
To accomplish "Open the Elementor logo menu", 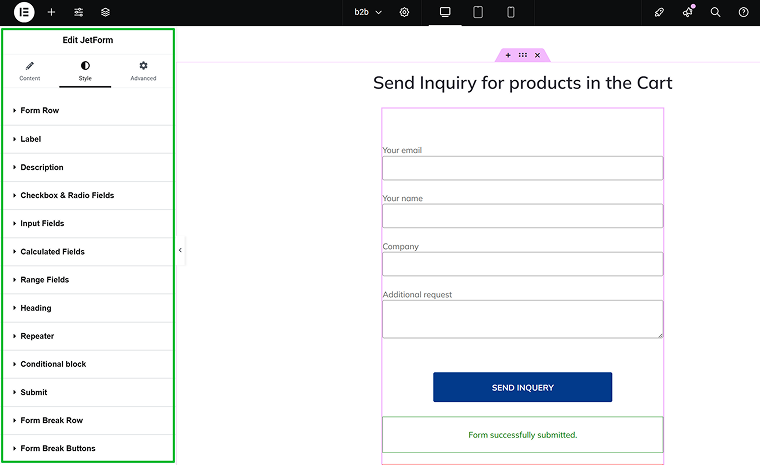I will (x=24, y=12).
